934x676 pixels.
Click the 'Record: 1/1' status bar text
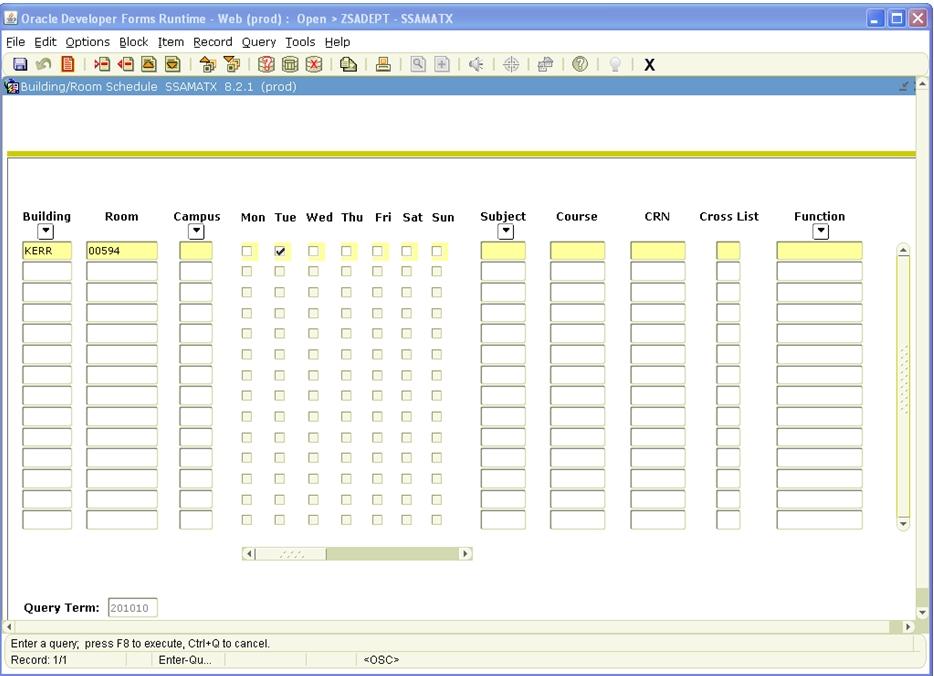[x=39, y=660]
